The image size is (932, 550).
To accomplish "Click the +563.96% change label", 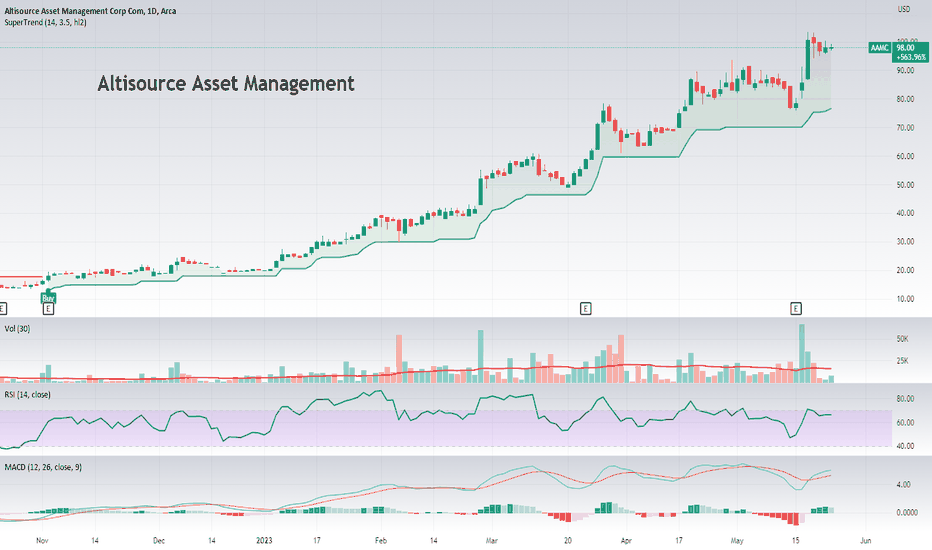I will point(911,57).
